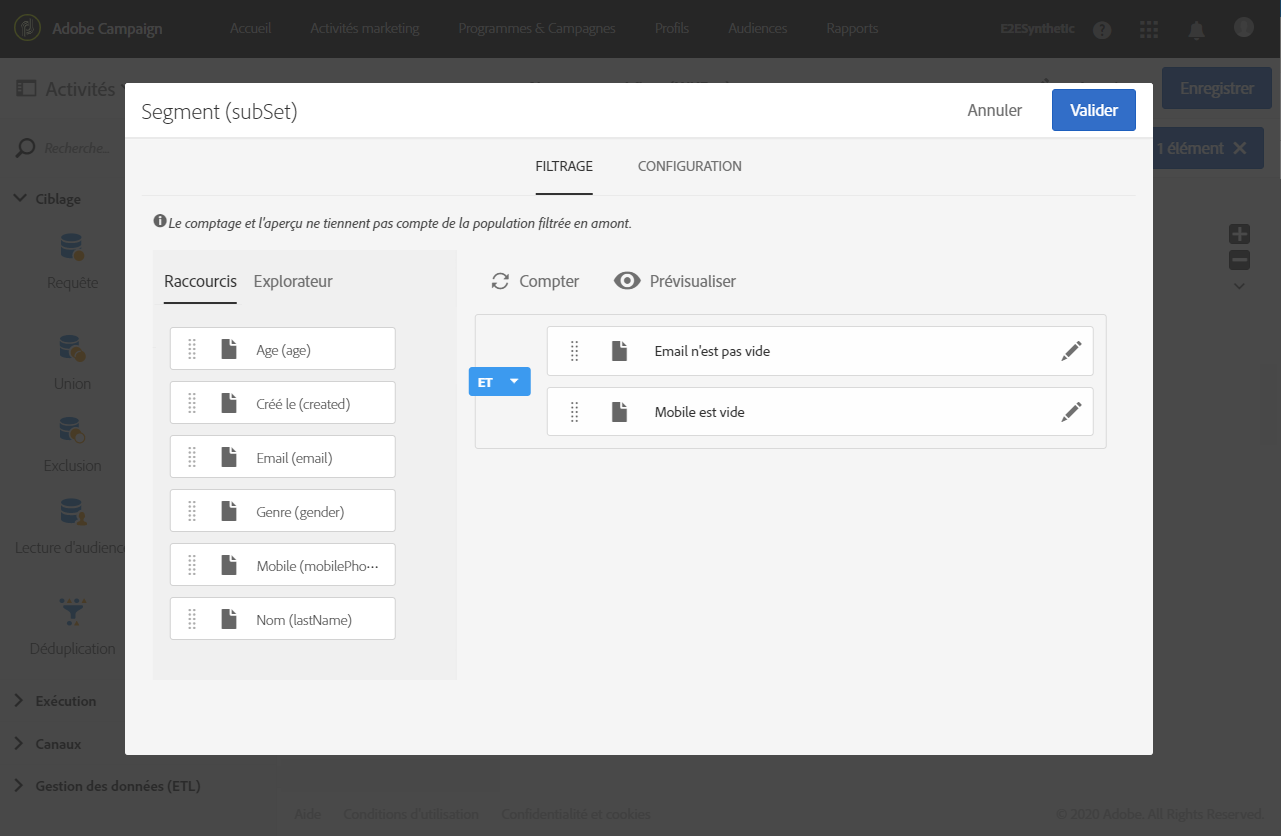1281x836 pixels.
Task: Select the Genre (gender) file icon
Action: (229, 511)
